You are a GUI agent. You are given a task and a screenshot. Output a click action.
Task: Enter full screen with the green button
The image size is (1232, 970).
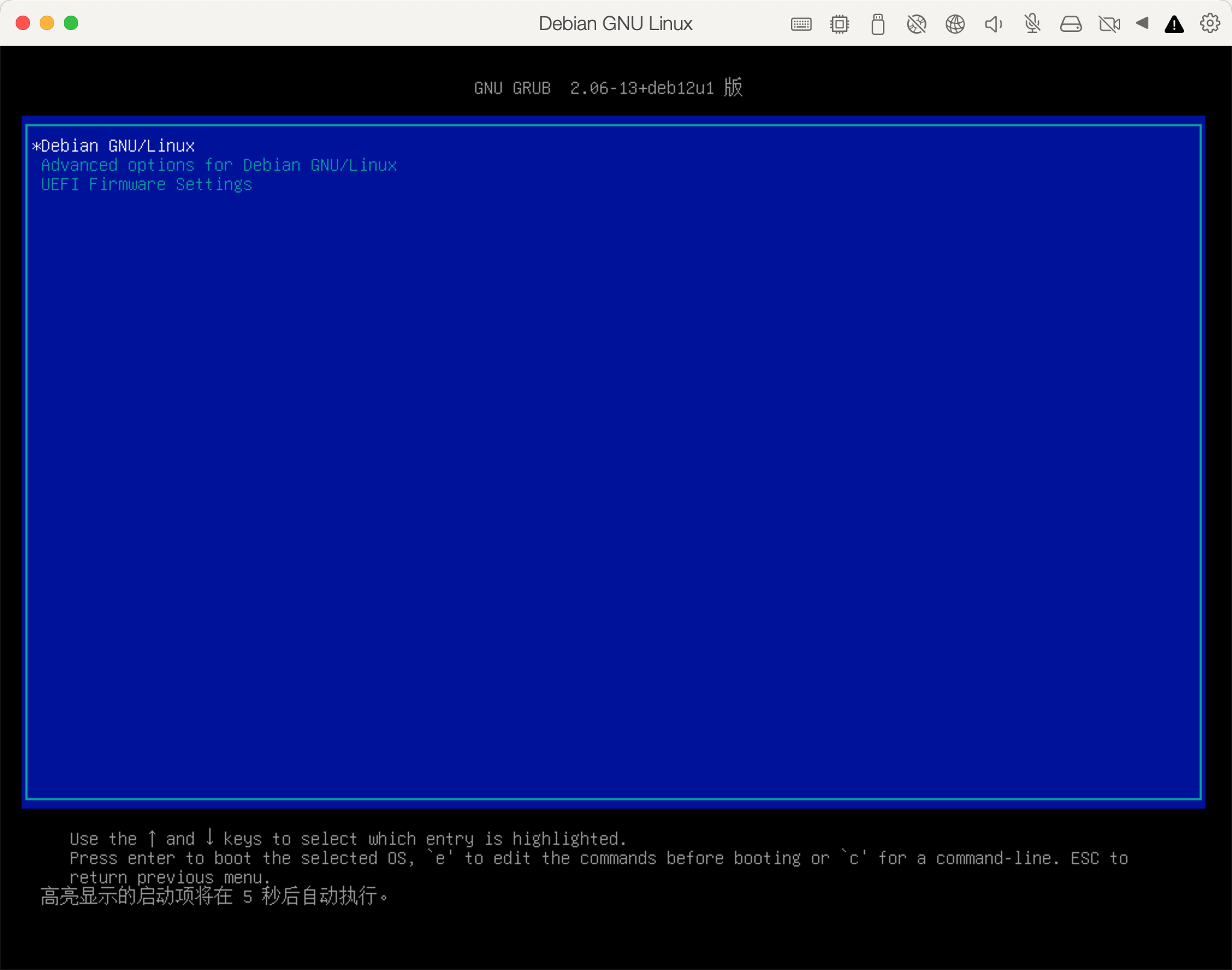pos(71,23)
